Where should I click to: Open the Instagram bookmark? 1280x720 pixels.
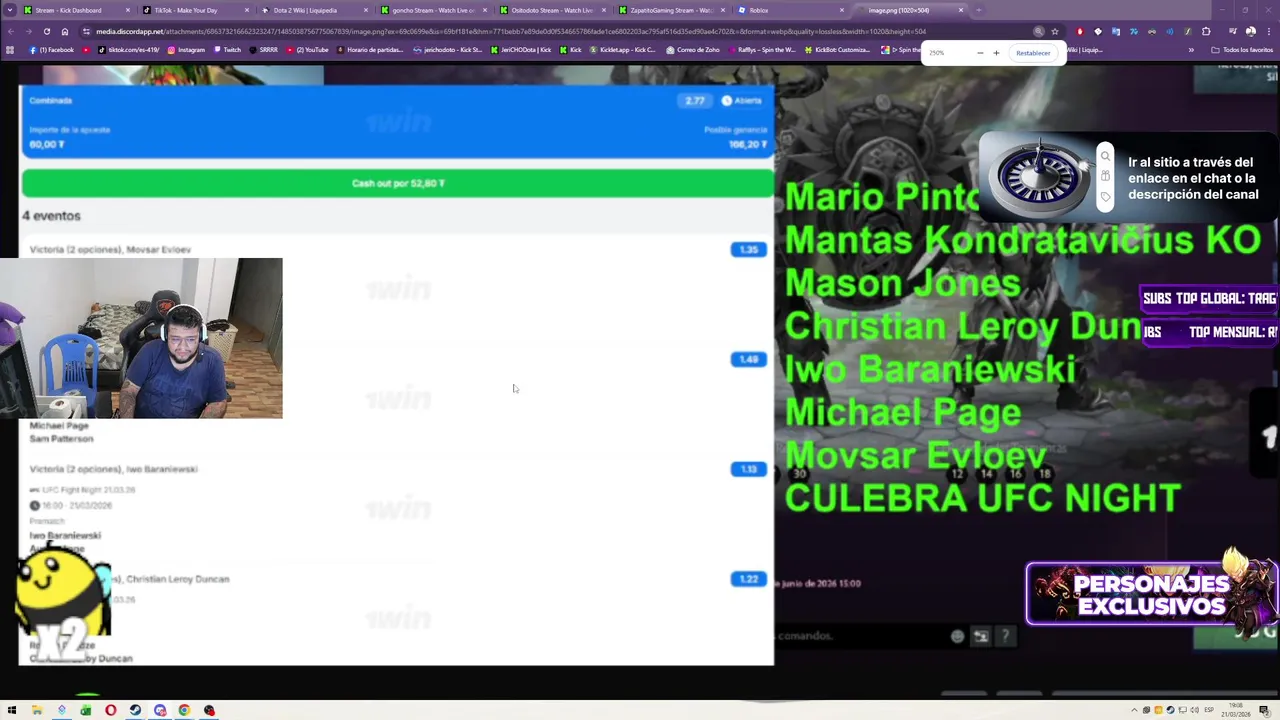coord(187,49)
